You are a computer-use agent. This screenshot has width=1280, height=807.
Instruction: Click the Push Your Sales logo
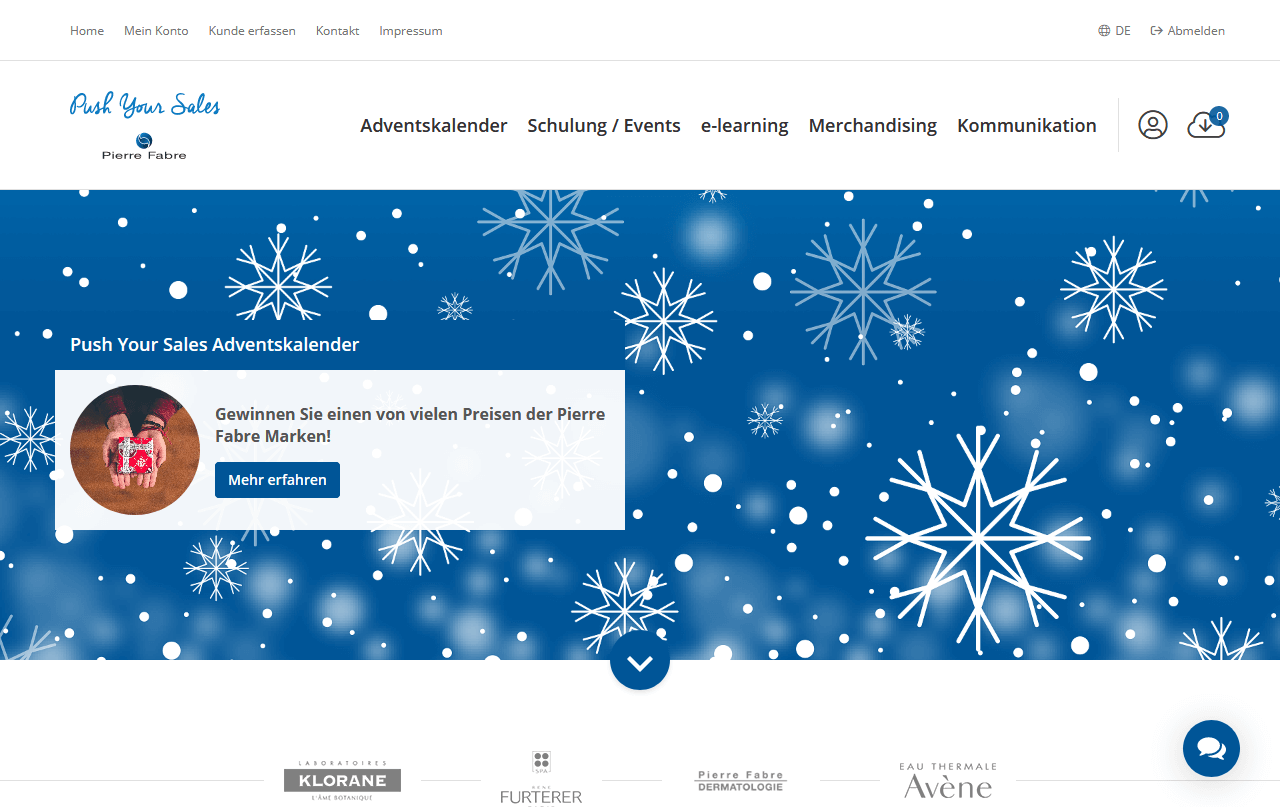(x=145, y=125)
